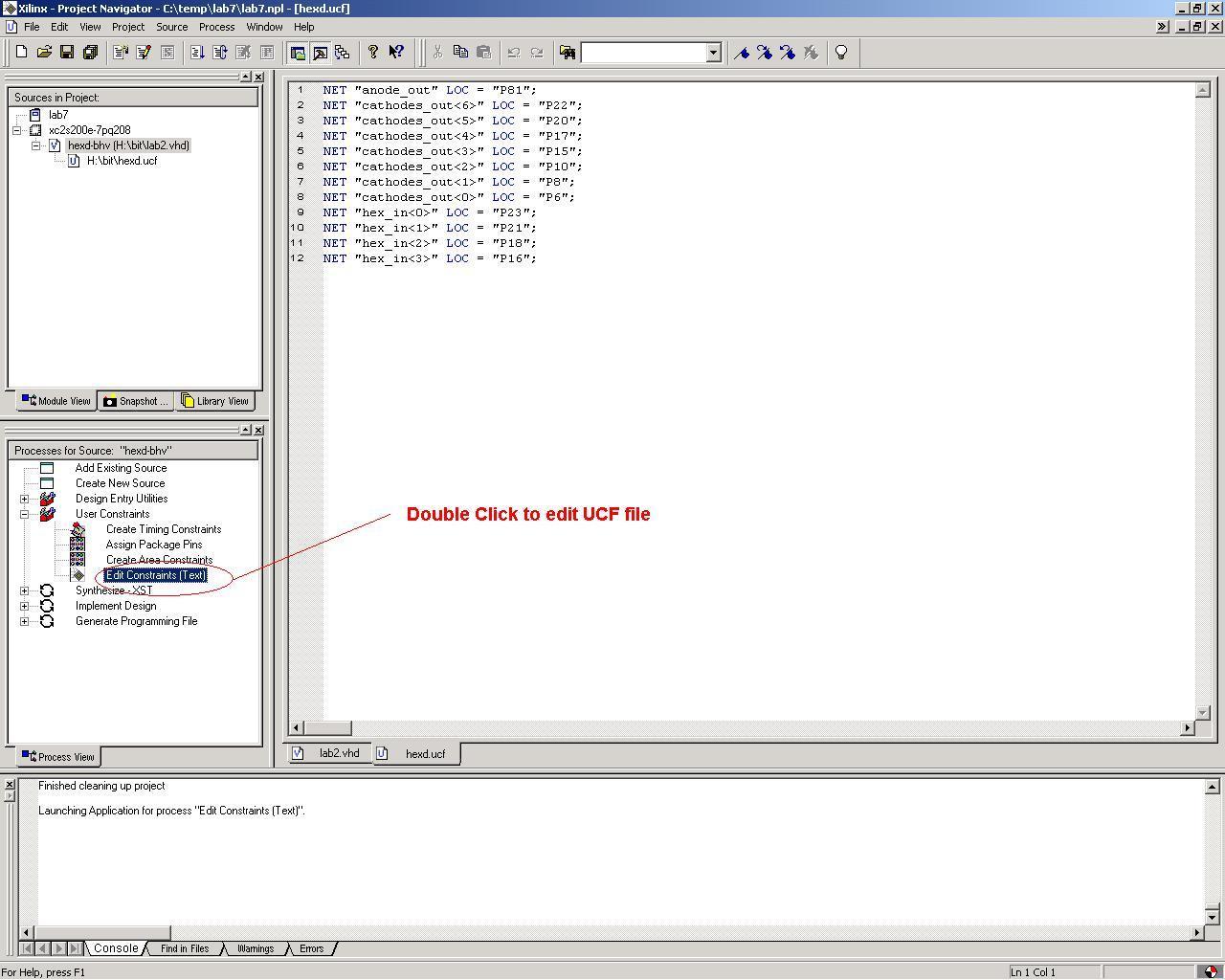
Task: Click line 1 anode_out constraint text
Action: (x=430, y=90)
